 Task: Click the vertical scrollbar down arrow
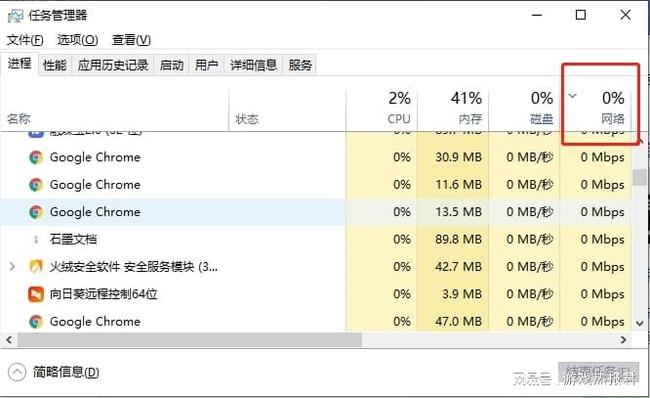click(x=640, y=323)
